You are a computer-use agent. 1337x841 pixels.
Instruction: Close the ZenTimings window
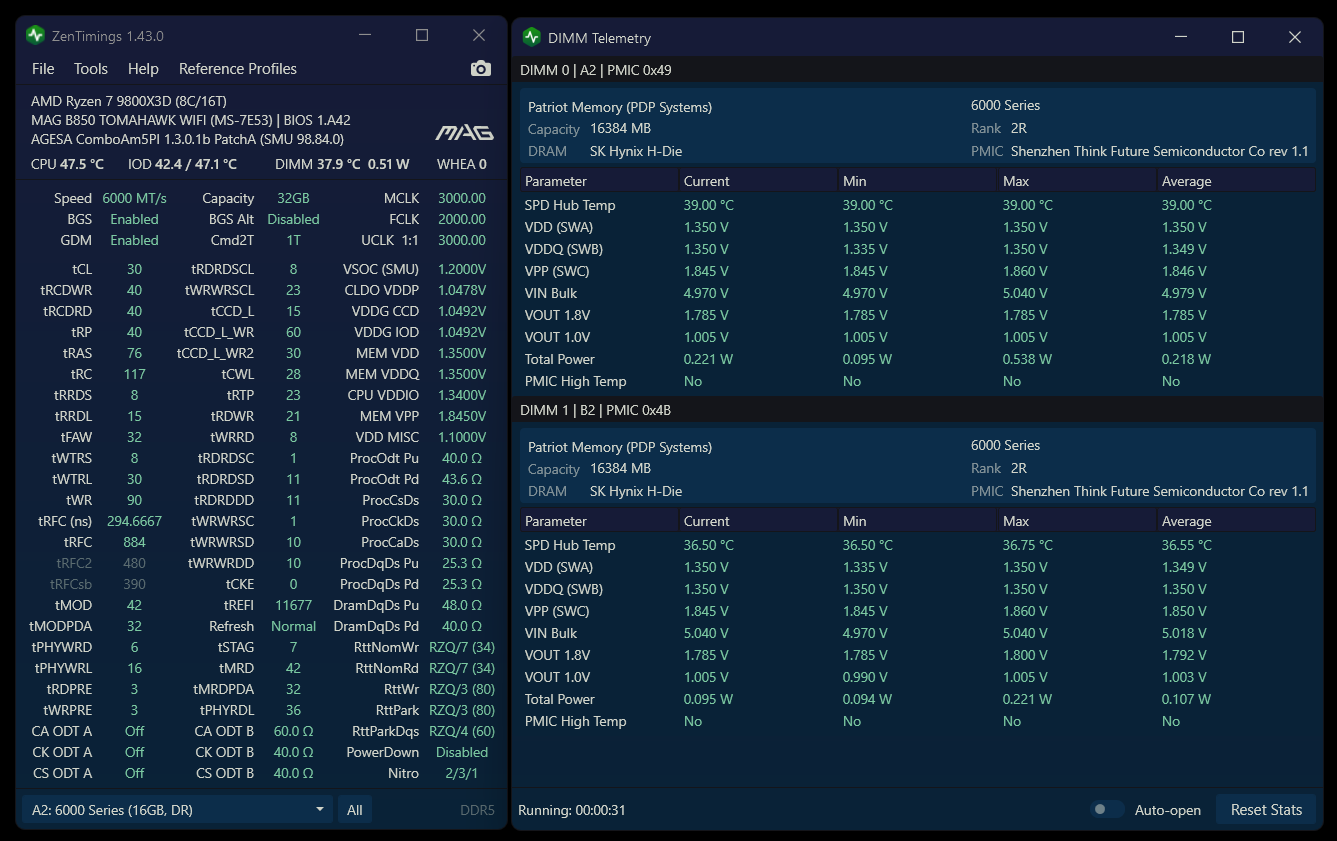pos(479,36)
